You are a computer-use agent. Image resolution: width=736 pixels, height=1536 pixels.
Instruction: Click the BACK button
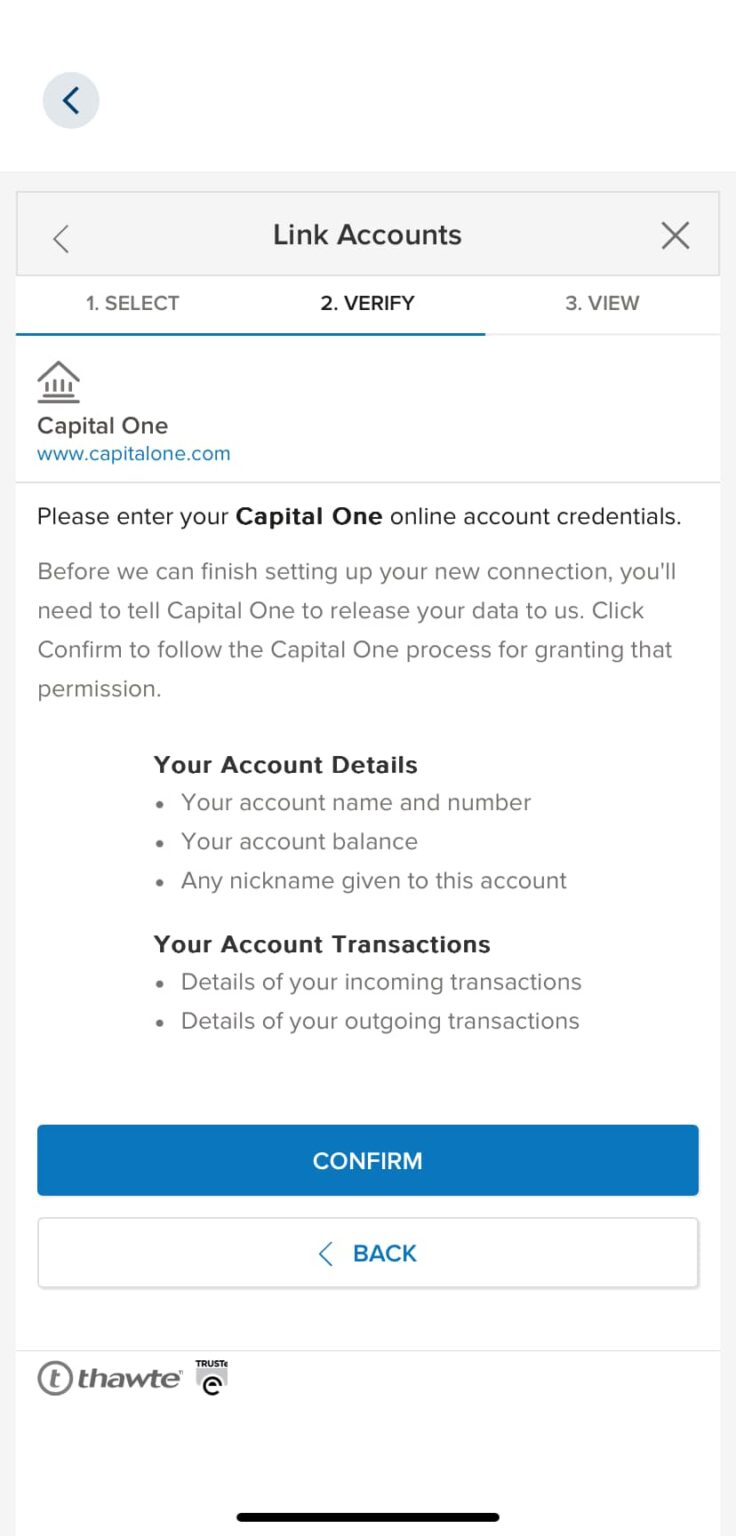[x=367, y=1253]
